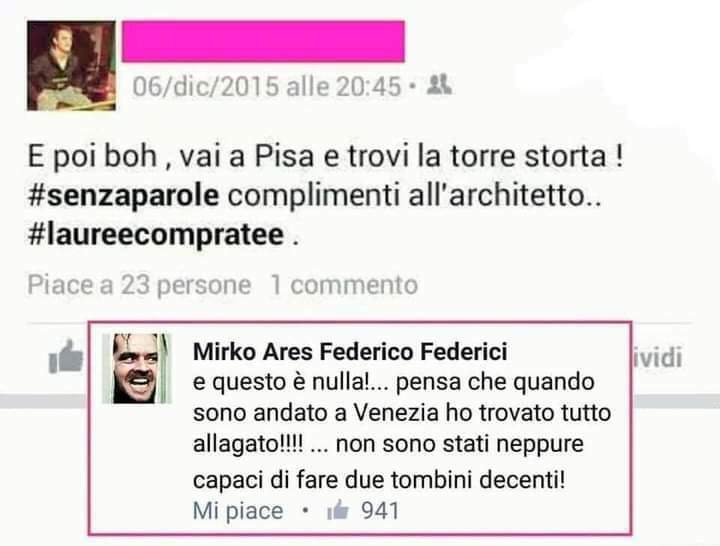Click the friends audience icon next to timestamp
Viewport: 720px width, 546px height.
pos(439,85)
